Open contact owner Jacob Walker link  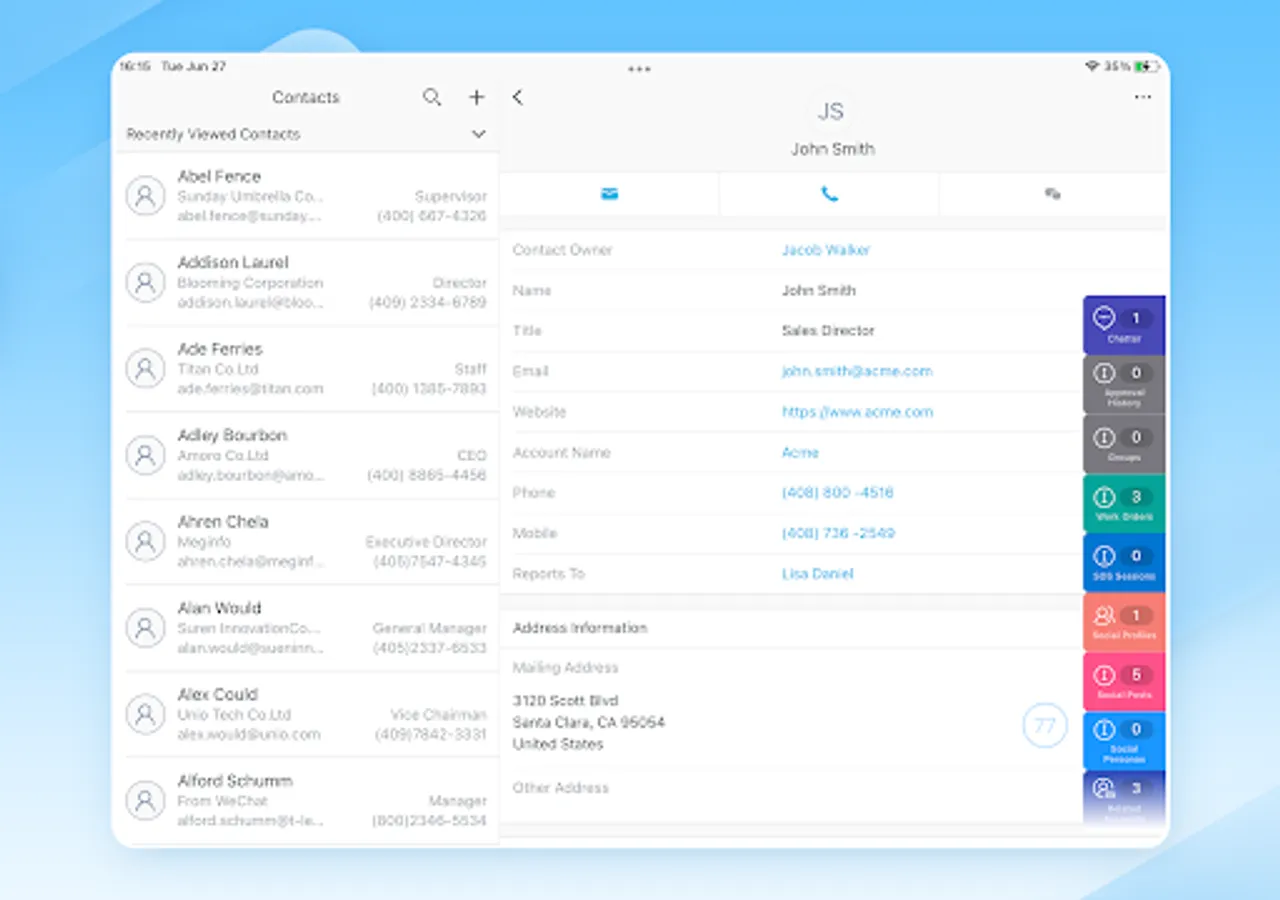point(826,250)
